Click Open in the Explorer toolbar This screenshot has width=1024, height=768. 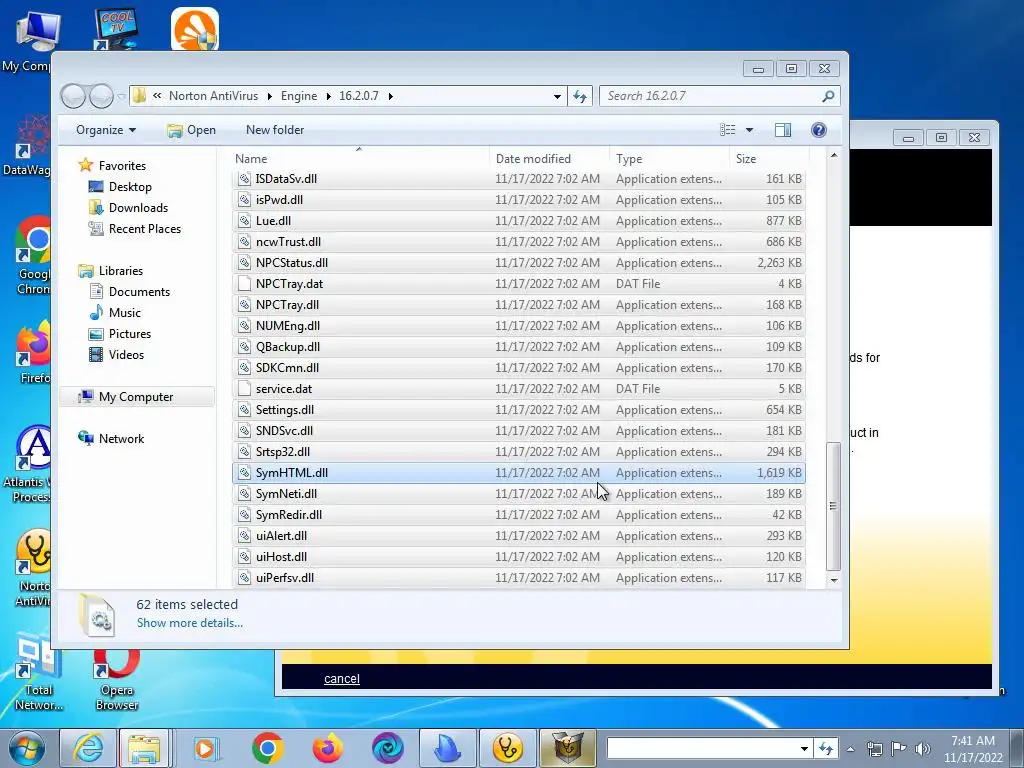[x=191, y=130]
